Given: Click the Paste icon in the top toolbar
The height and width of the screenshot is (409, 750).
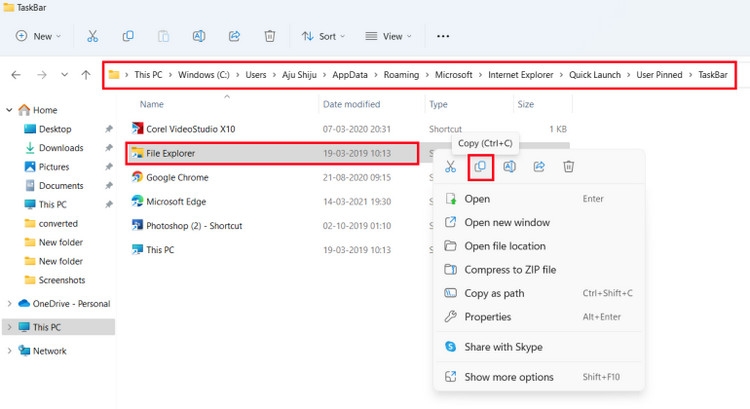Looking at the screenshot, I should pos(164,36).
